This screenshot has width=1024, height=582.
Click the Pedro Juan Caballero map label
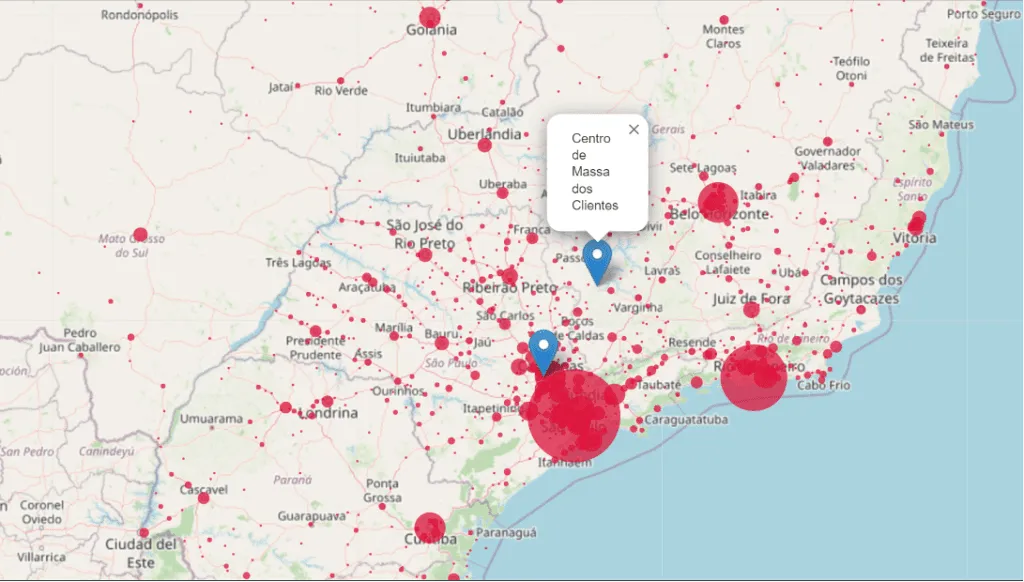tap(80, 340)
